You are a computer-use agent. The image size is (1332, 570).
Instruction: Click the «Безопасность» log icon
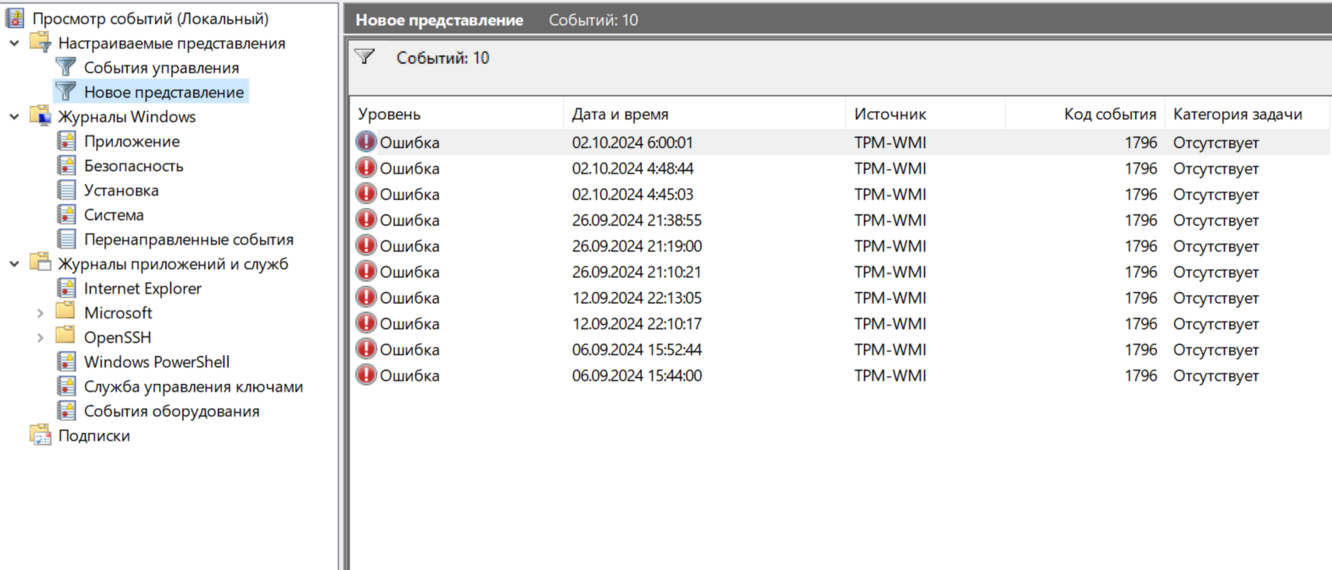tap(66, 165)
